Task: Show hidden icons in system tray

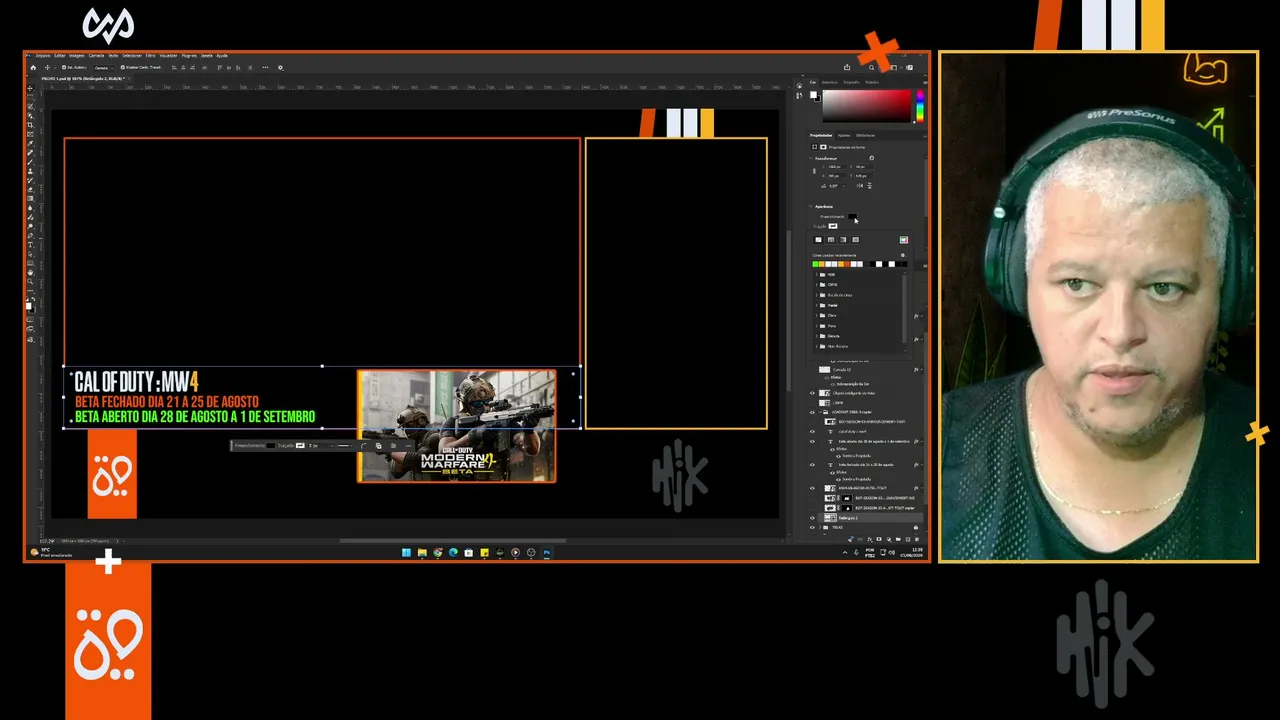Action: [845, 552]
